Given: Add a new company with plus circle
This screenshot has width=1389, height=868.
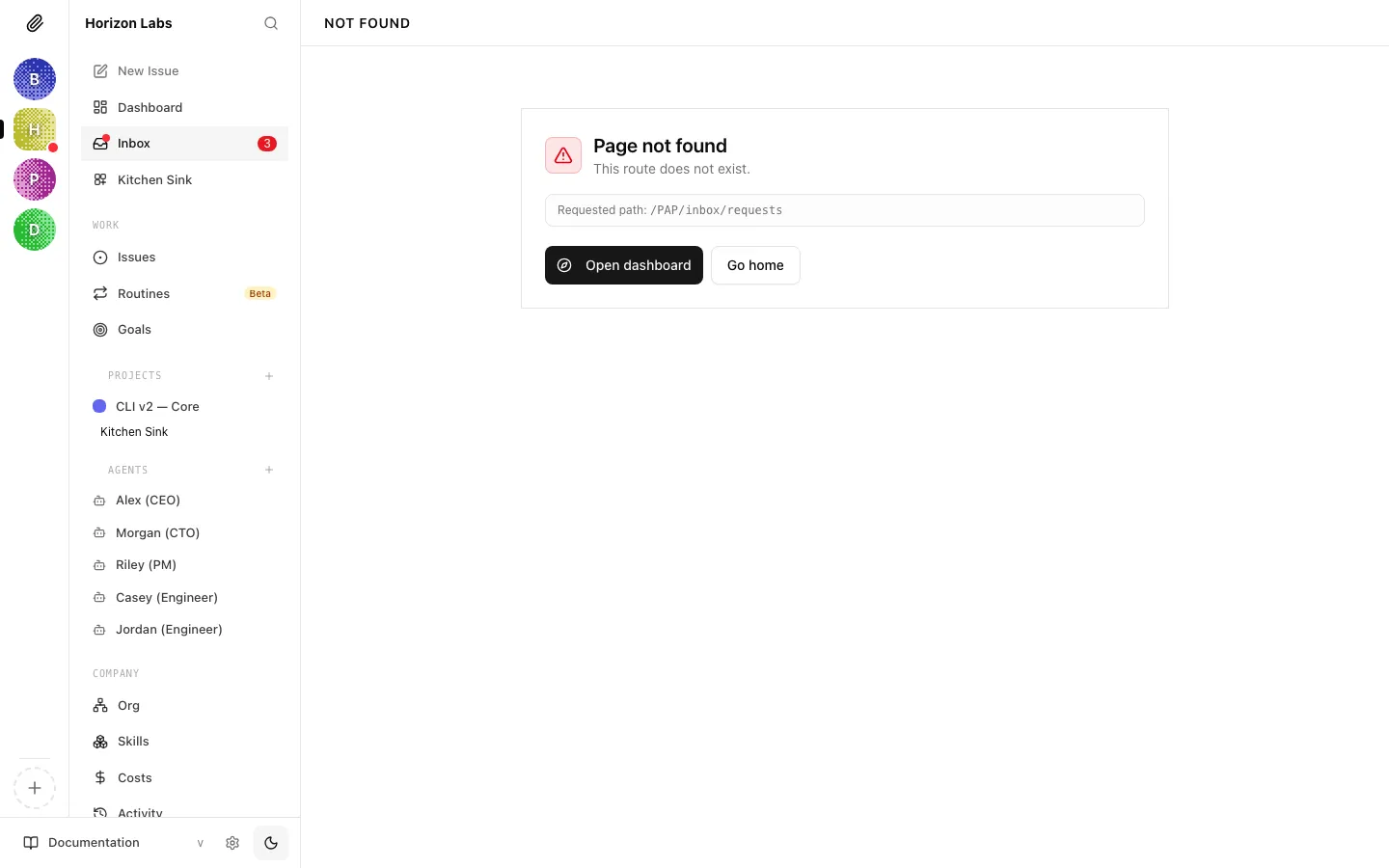Looking at the screenshot, I should (35, 788).
